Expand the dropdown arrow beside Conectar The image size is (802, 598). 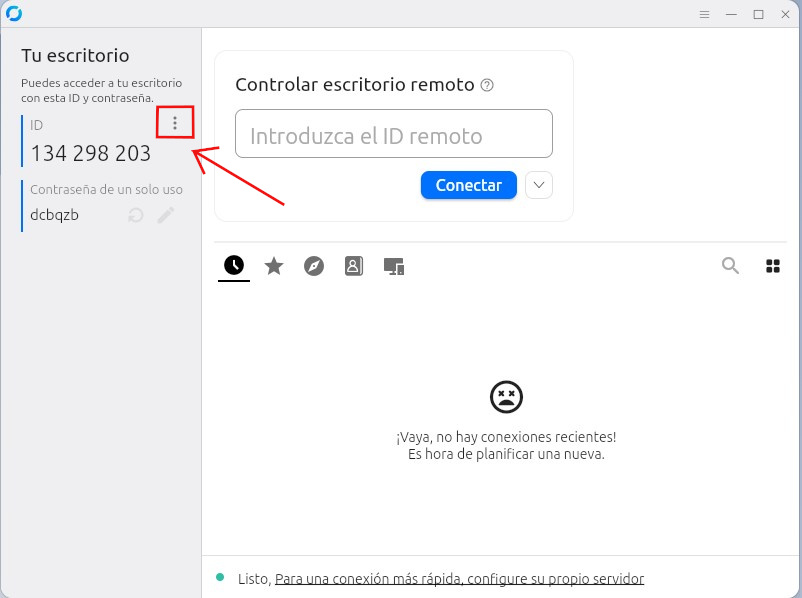pyautogui.click(x=539, y=185)
